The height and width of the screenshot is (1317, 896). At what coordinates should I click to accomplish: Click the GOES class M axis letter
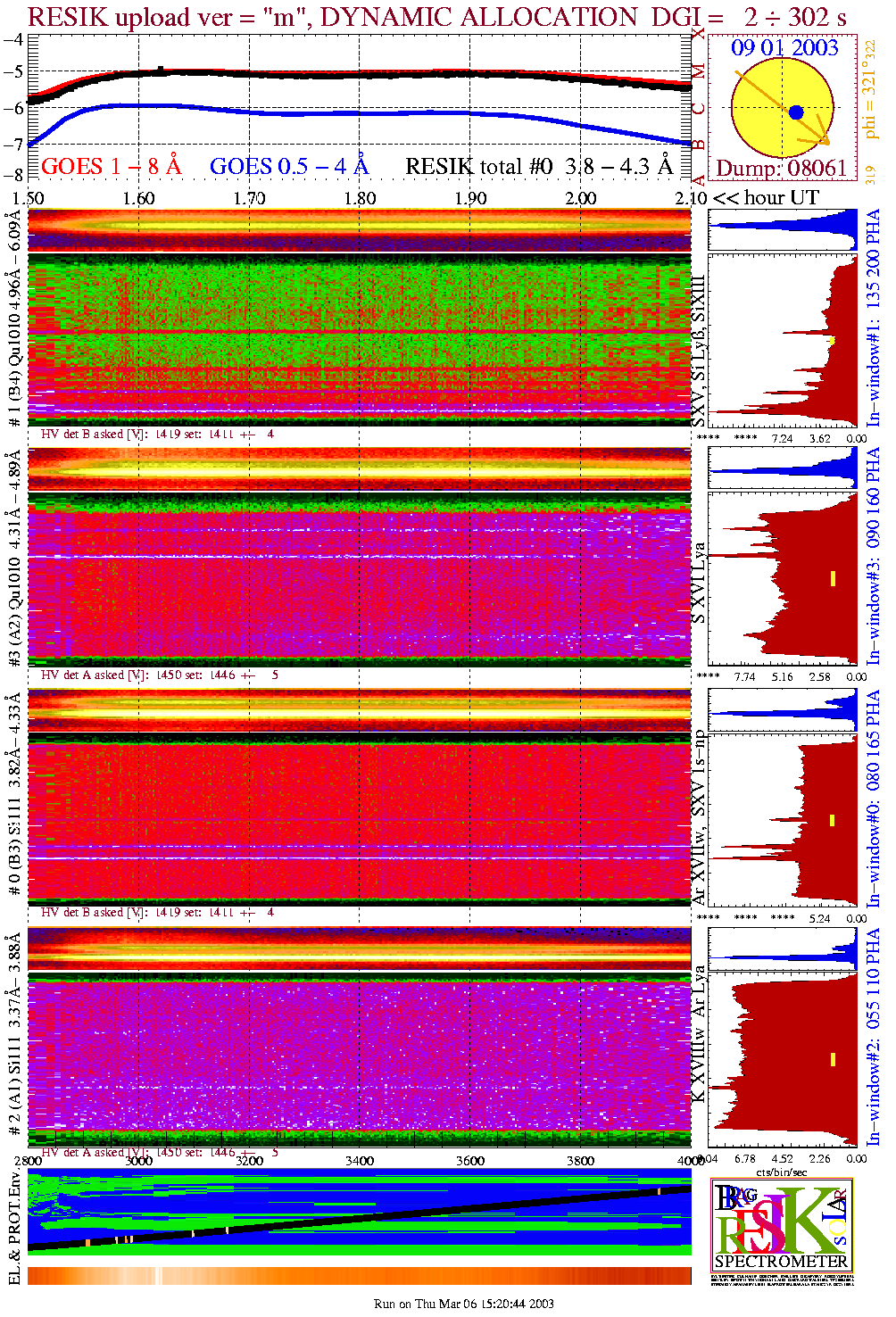(699, 71)
